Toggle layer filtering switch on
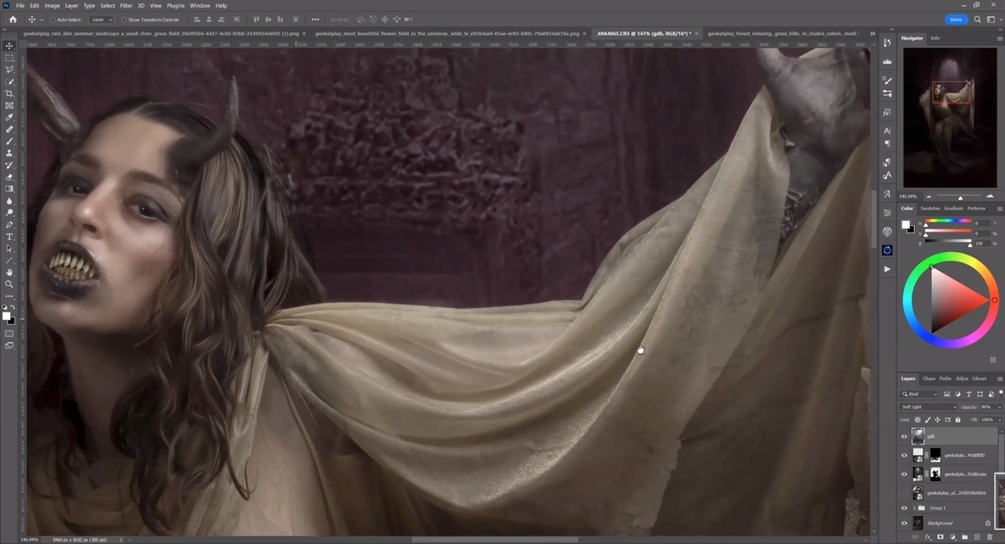This screenshot has width=1005, height=544. pyautogui.click(x=1001, y=393)
